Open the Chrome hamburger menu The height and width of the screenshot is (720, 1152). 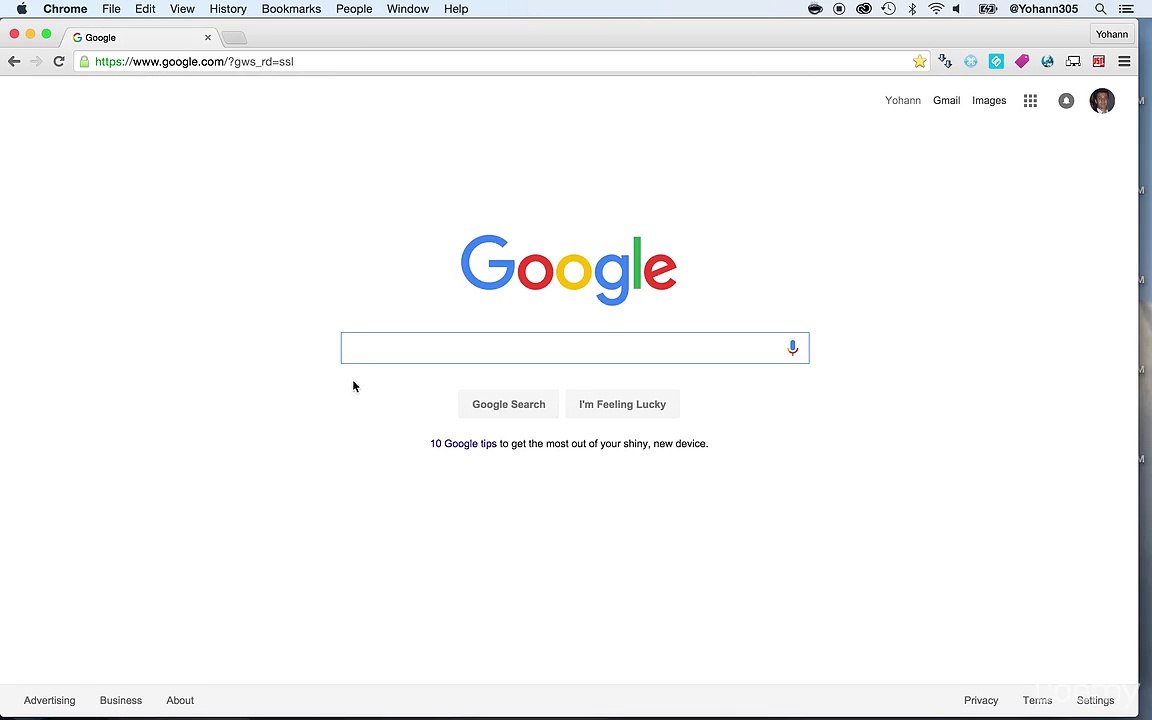(1124, 62)
